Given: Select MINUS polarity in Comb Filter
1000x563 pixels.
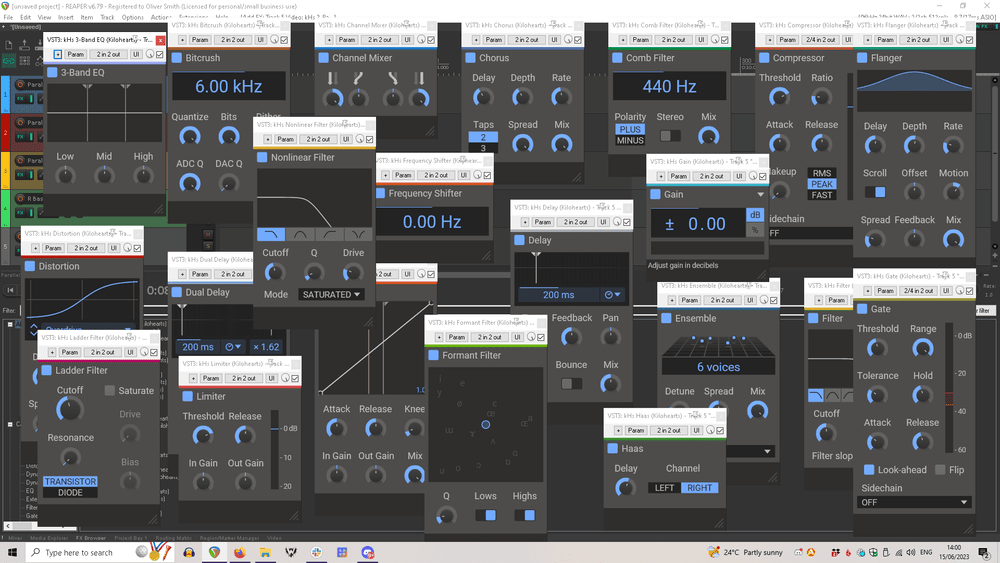Looking at the screenshot, I should click(x=630, y=140).
